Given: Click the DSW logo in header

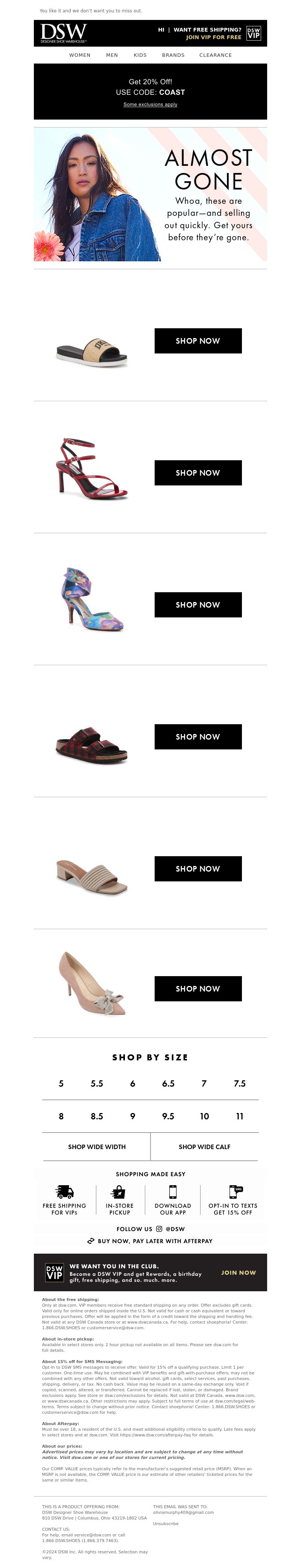Looking at the screenshot, I should (x=63, y=33).
